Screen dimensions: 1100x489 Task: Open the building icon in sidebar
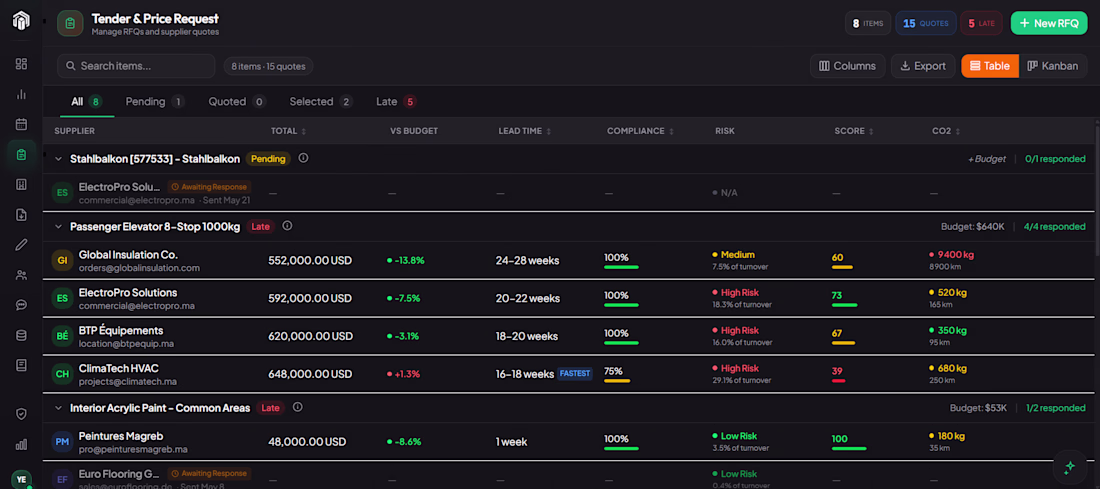click(21, 185)
